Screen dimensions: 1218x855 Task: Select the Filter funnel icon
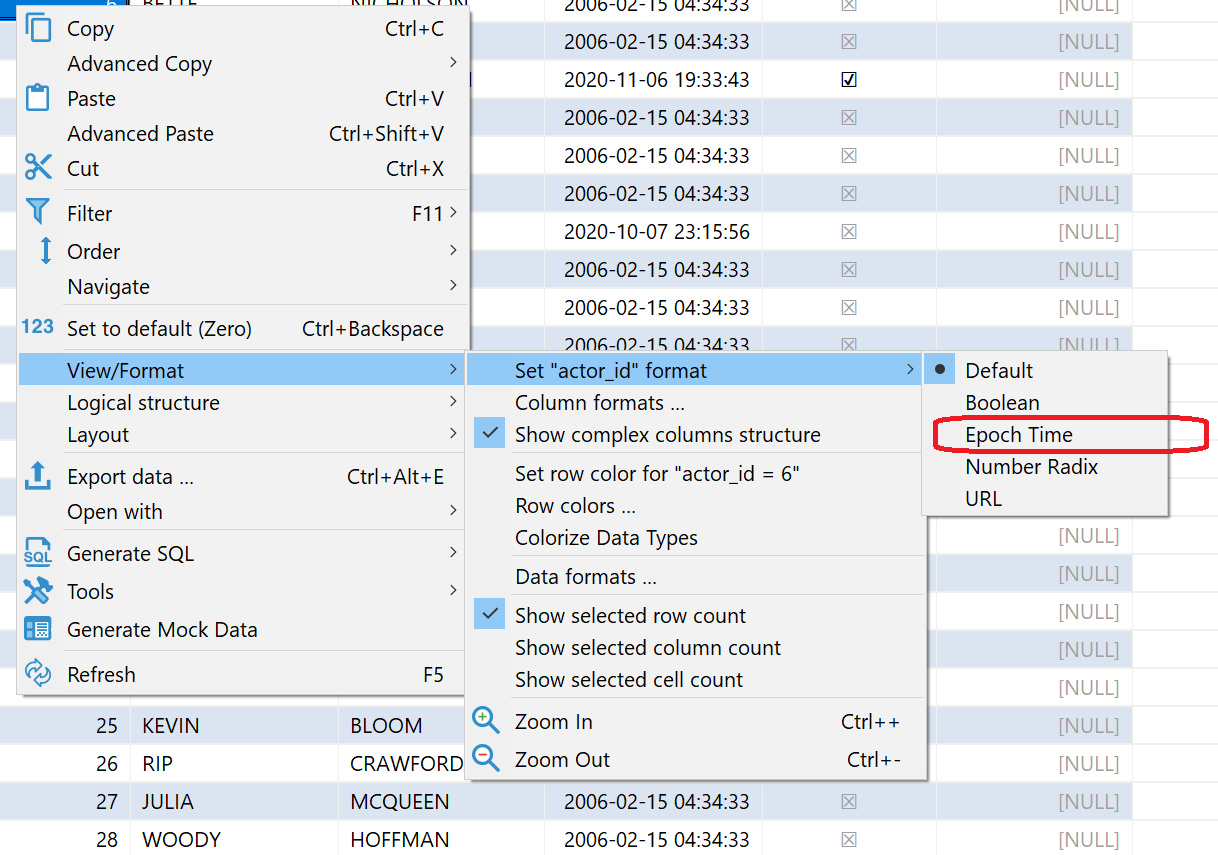[39, 212]
